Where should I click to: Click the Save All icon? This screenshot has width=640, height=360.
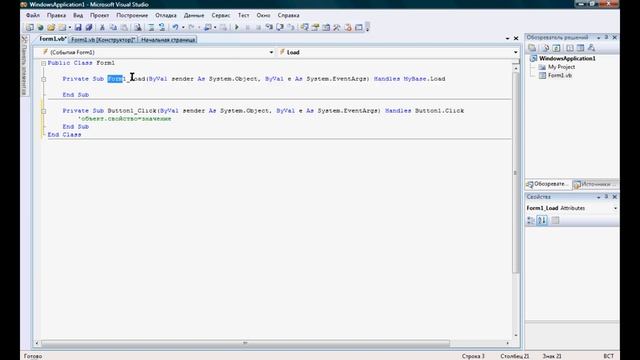(x=89, y=27)
